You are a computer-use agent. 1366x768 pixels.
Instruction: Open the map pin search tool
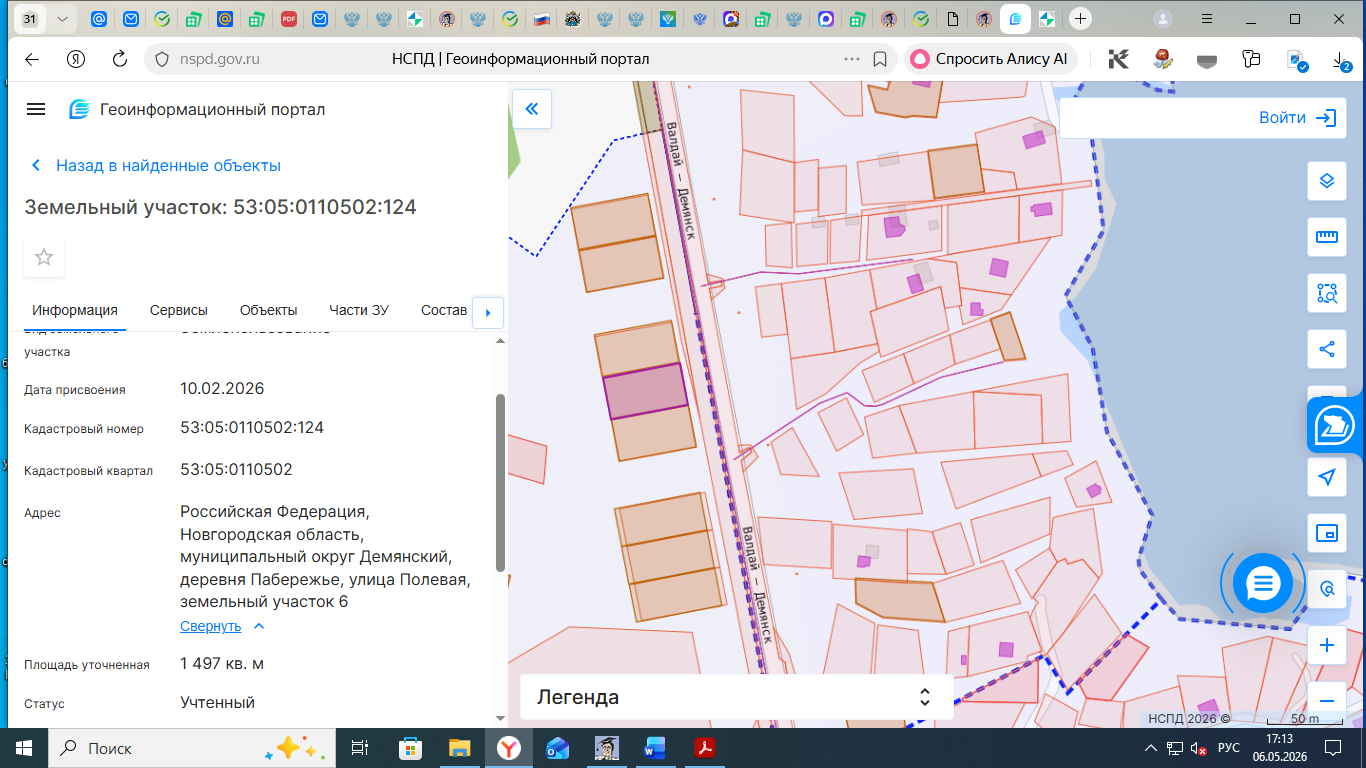point(1327,589)
